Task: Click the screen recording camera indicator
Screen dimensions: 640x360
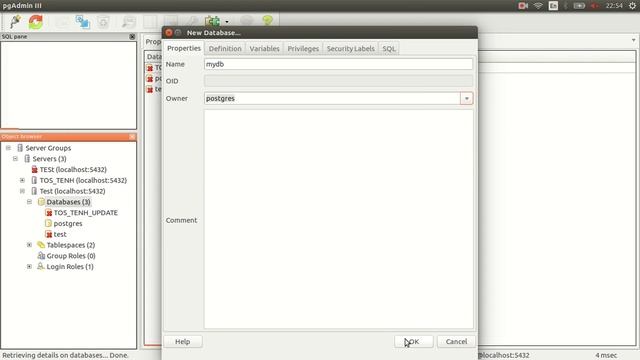Action: [x=523, y=6]
